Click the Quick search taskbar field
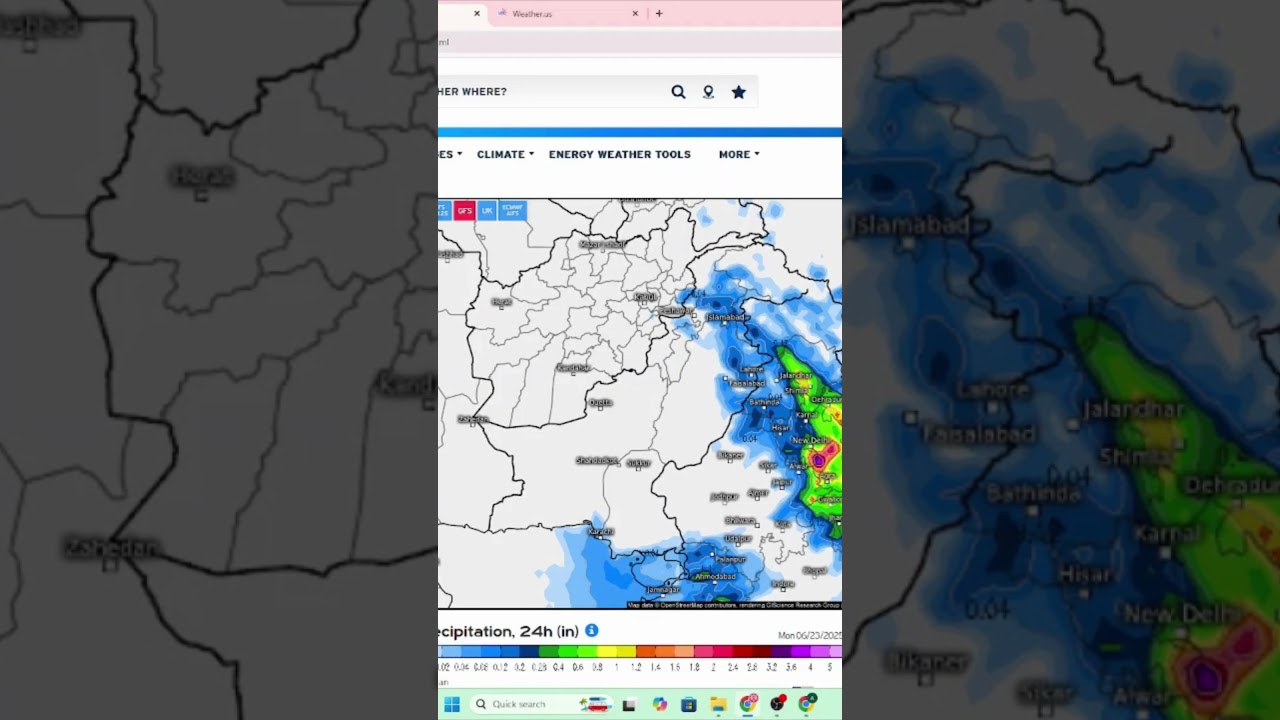This screenshot has height=720, width=1280. point(518,704)
